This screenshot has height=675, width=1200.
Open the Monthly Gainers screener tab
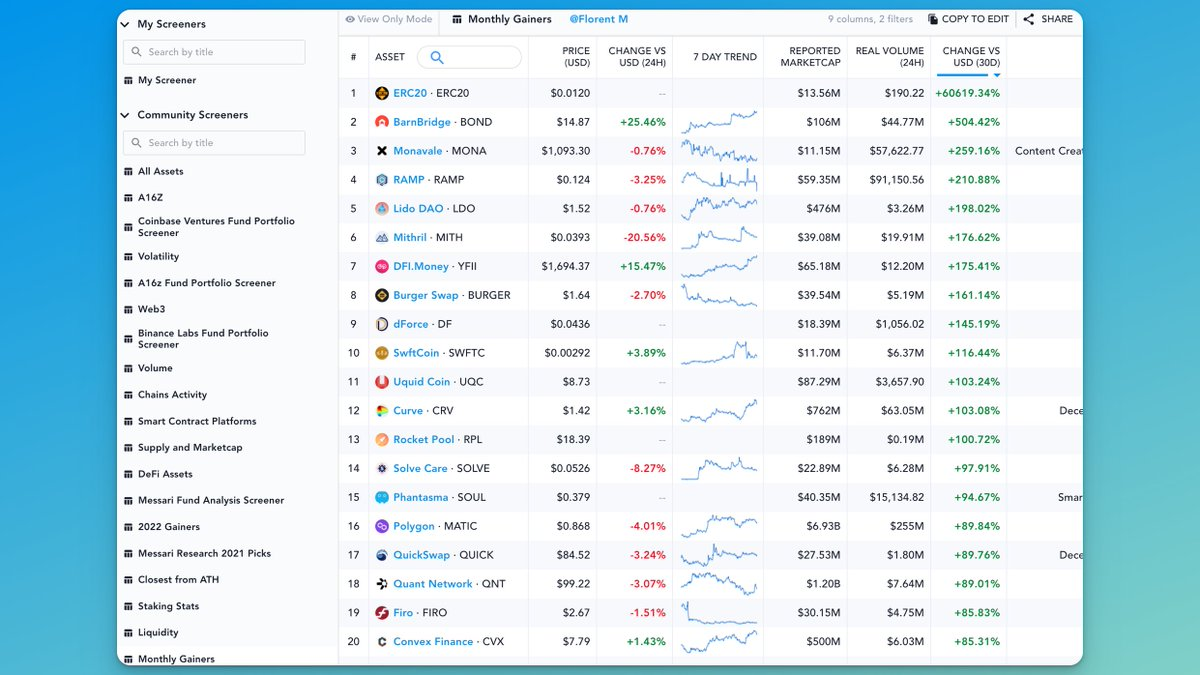pyautogui.click(x=509, y=19)
